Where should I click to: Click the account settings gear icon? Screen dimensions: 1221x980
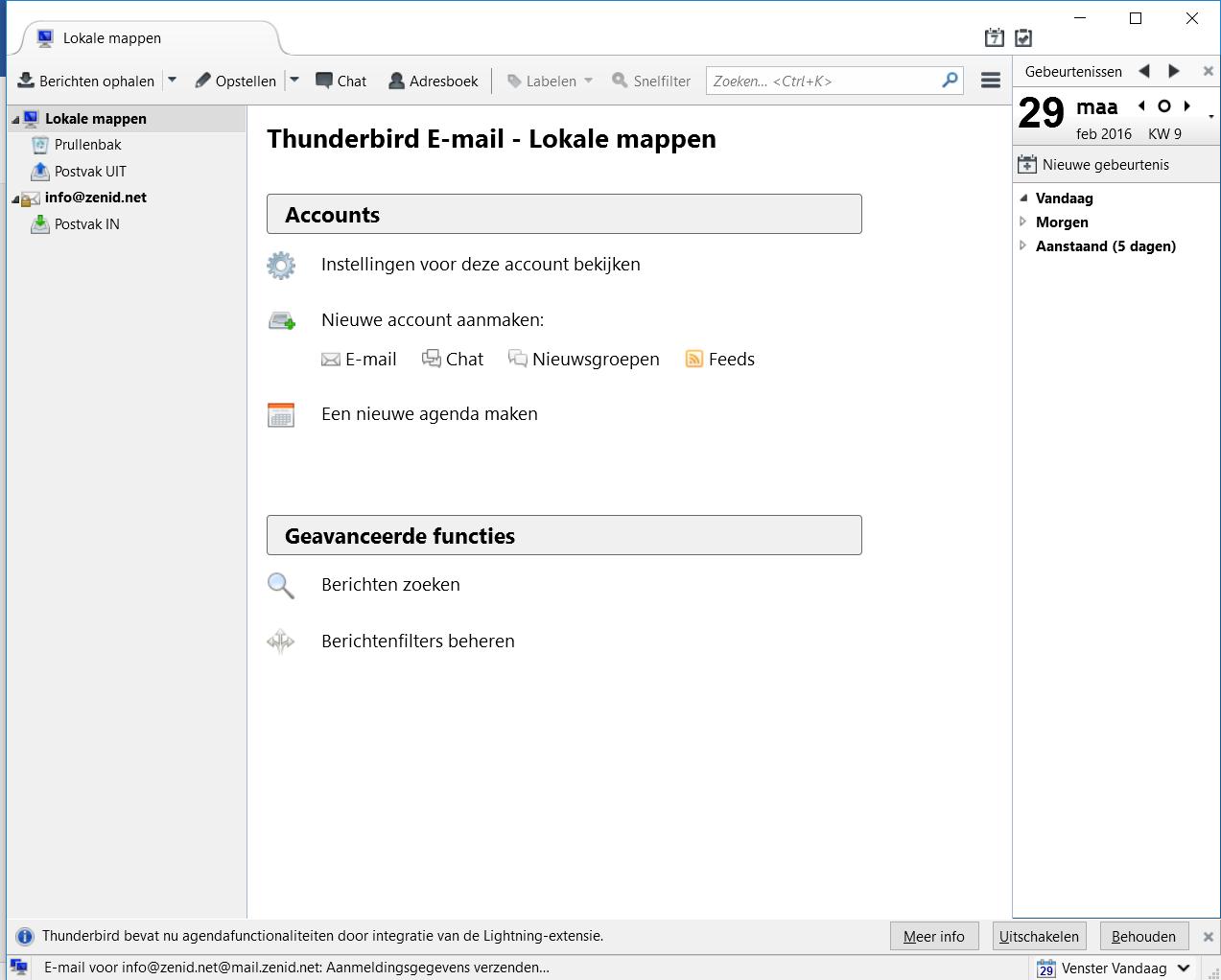281,266
